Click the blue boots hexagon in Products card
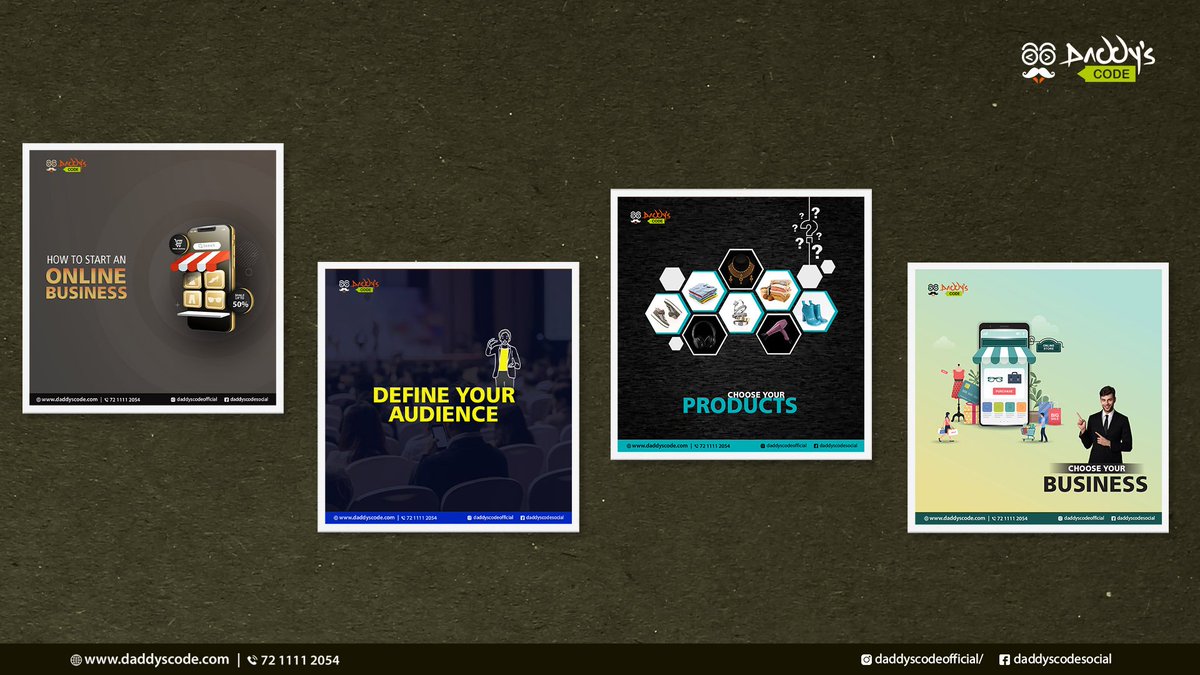The width and height of the screenshot is (1200, 675). click(x=816, y=311)
